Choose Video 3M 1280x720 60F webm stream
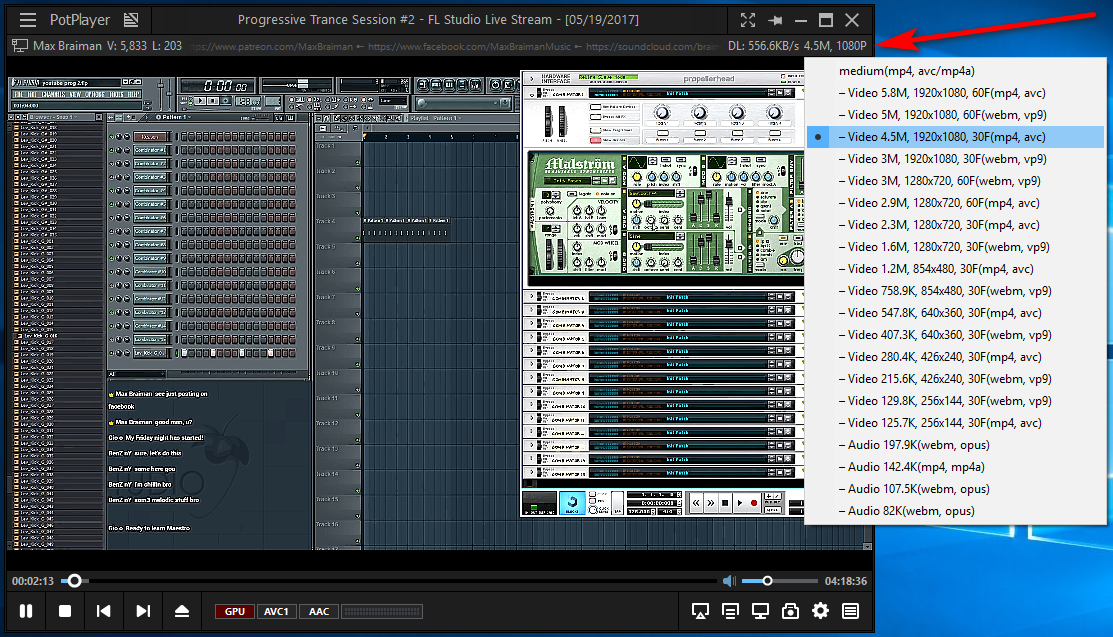The width and height of the screenshot is (1113, 637). point(955,181)
